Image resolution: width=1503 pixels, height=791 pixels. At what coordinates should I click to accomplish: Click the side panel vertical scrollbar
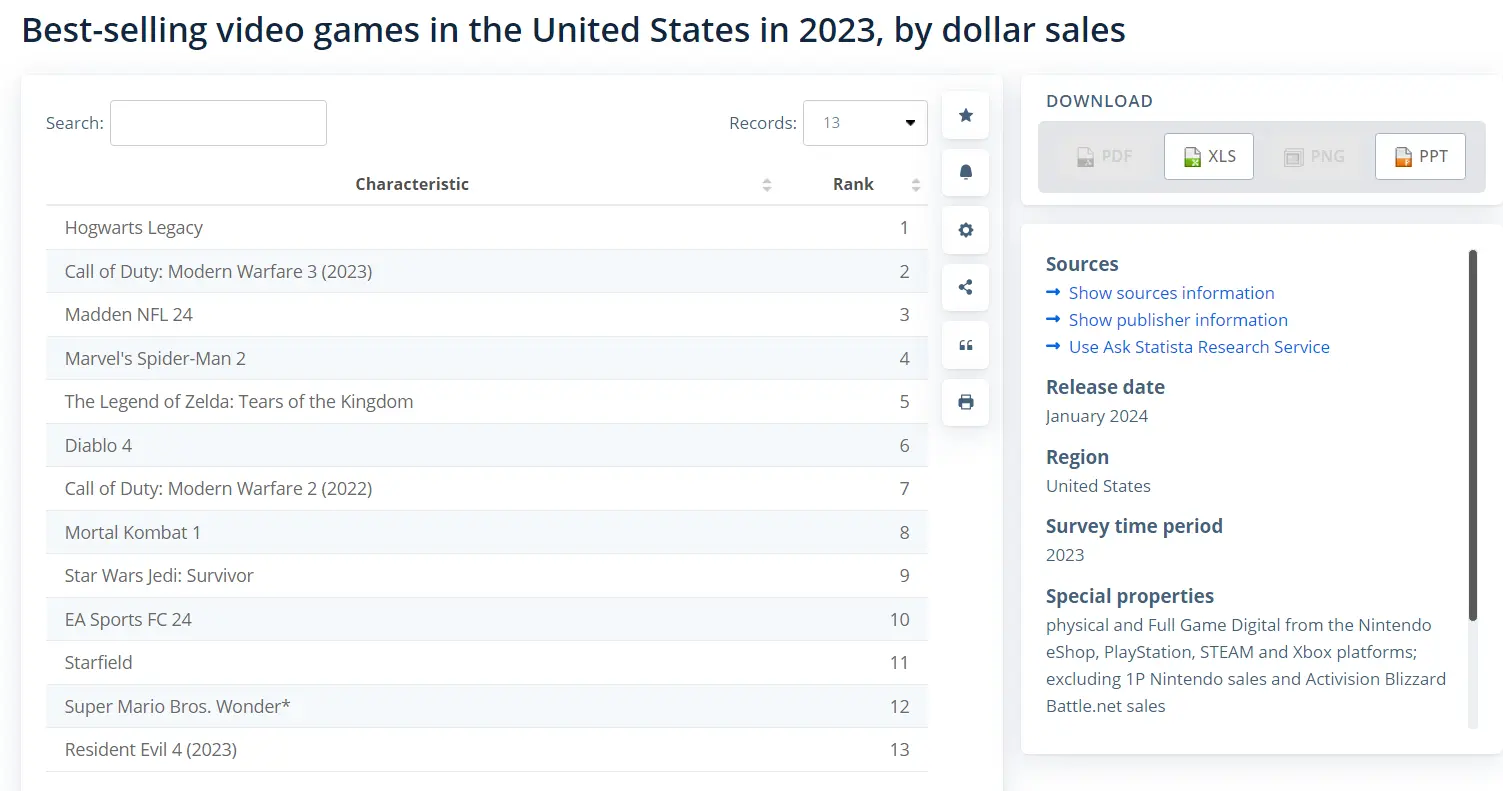(1472, 435)
